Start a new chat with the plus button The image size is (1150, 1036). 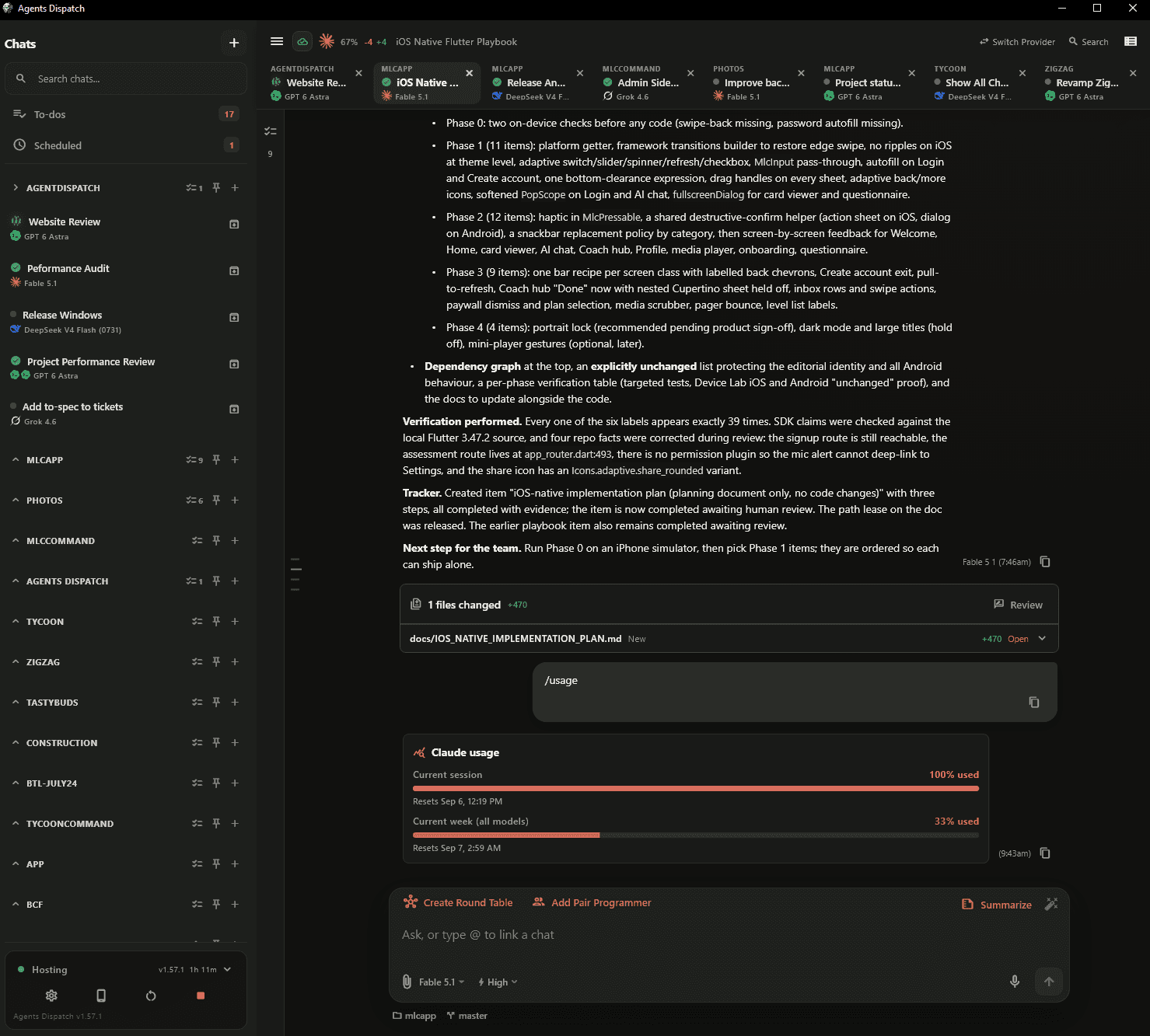pyautogui.click(x=234, y=44)
